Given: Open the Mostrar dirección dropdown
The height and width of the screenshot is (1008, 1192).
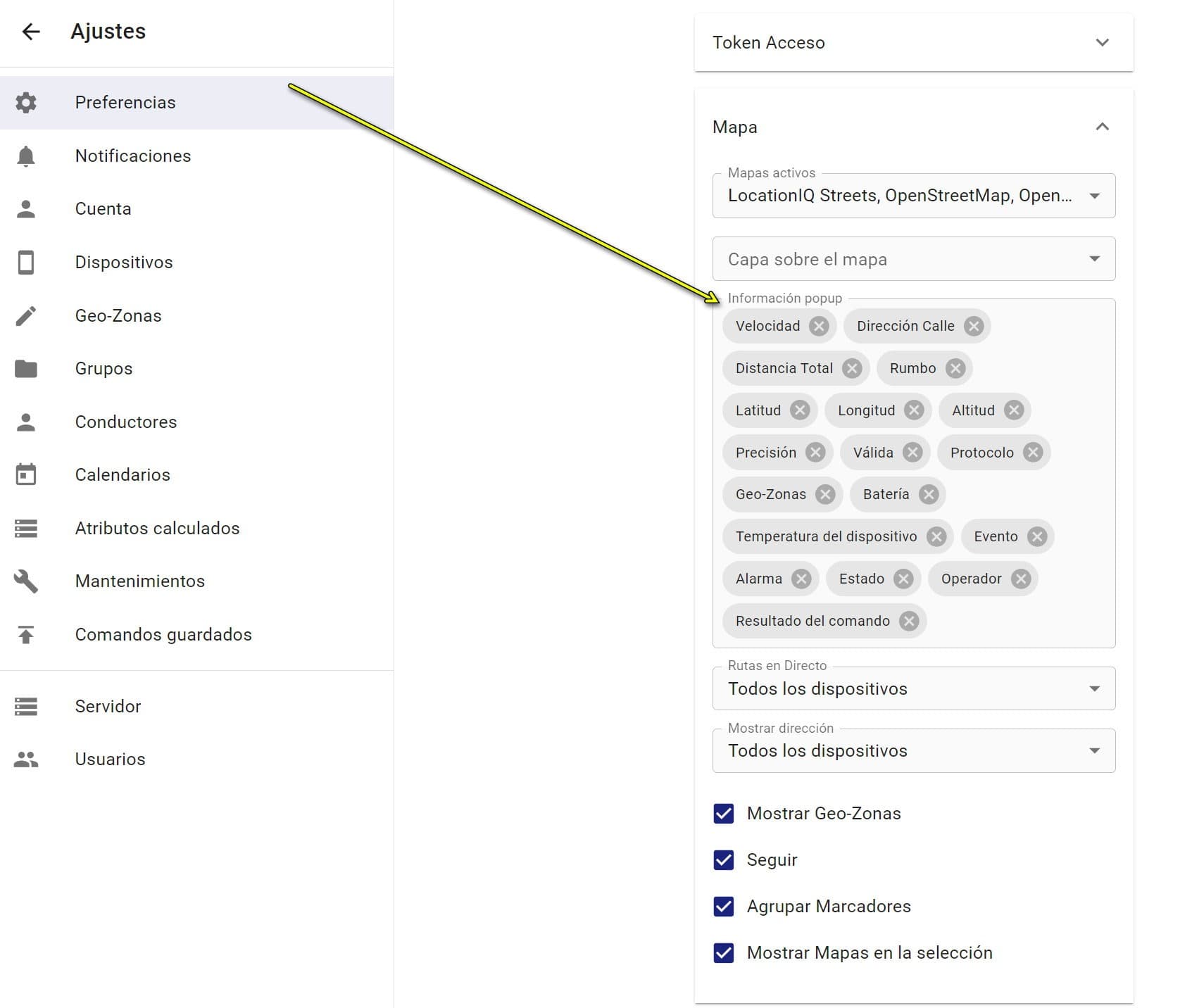Looking at the screenshot, I should [x=913, y=750].
